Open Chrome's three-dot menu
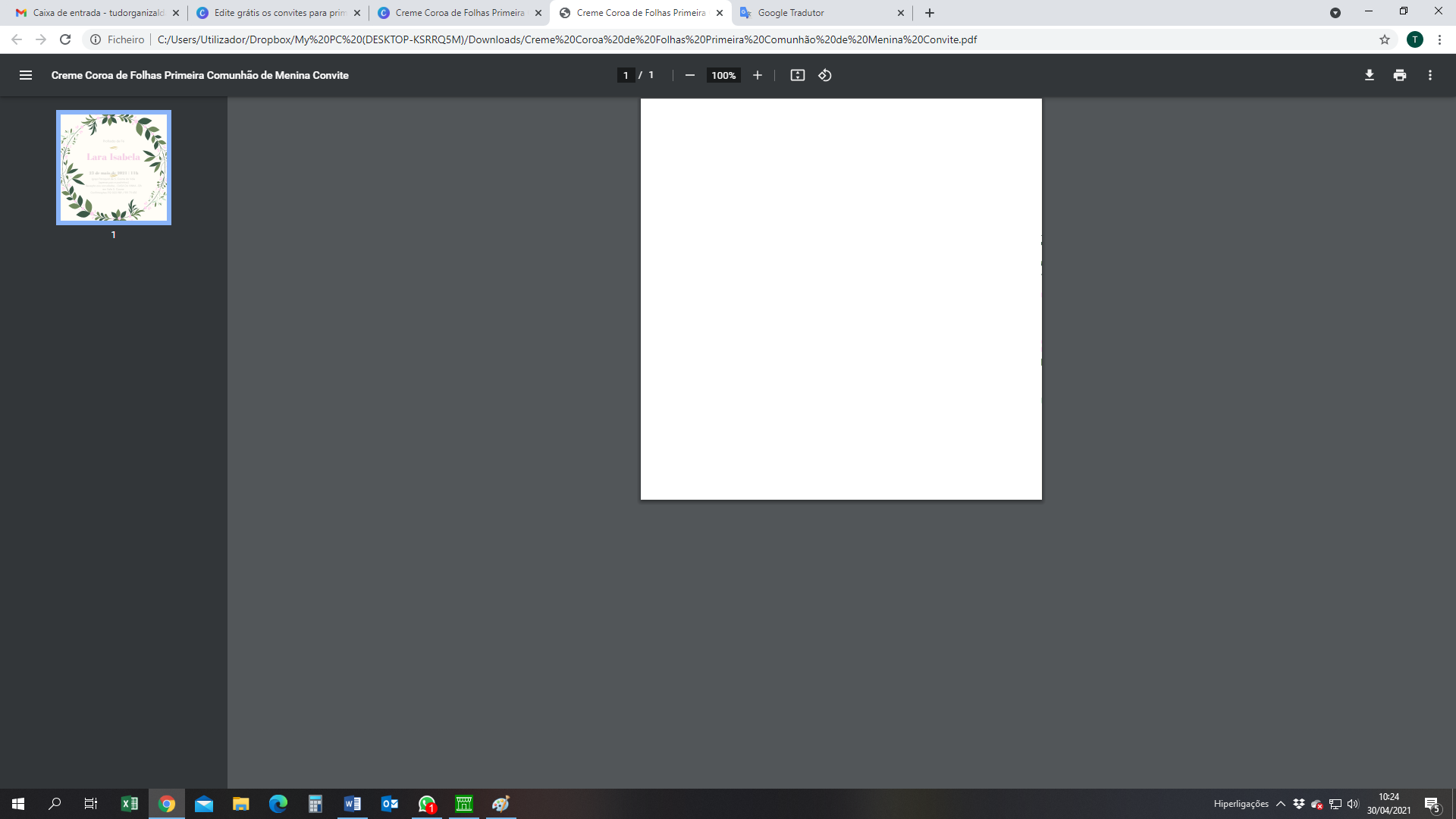This screenshot has width=1456, height=819. coord(1439,39)
